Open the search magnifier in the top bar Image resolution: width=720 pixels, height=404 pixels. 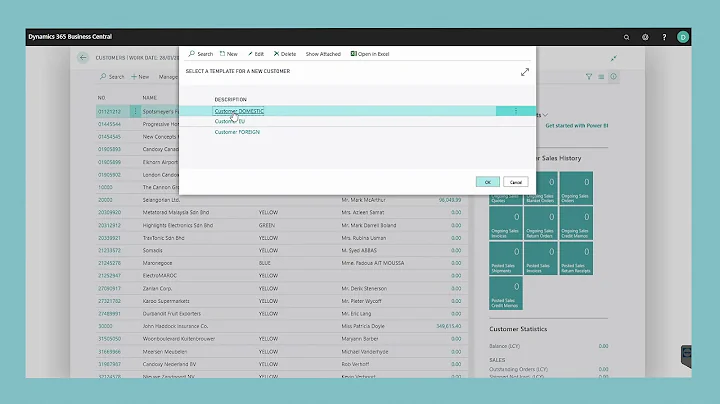[626, 37]
